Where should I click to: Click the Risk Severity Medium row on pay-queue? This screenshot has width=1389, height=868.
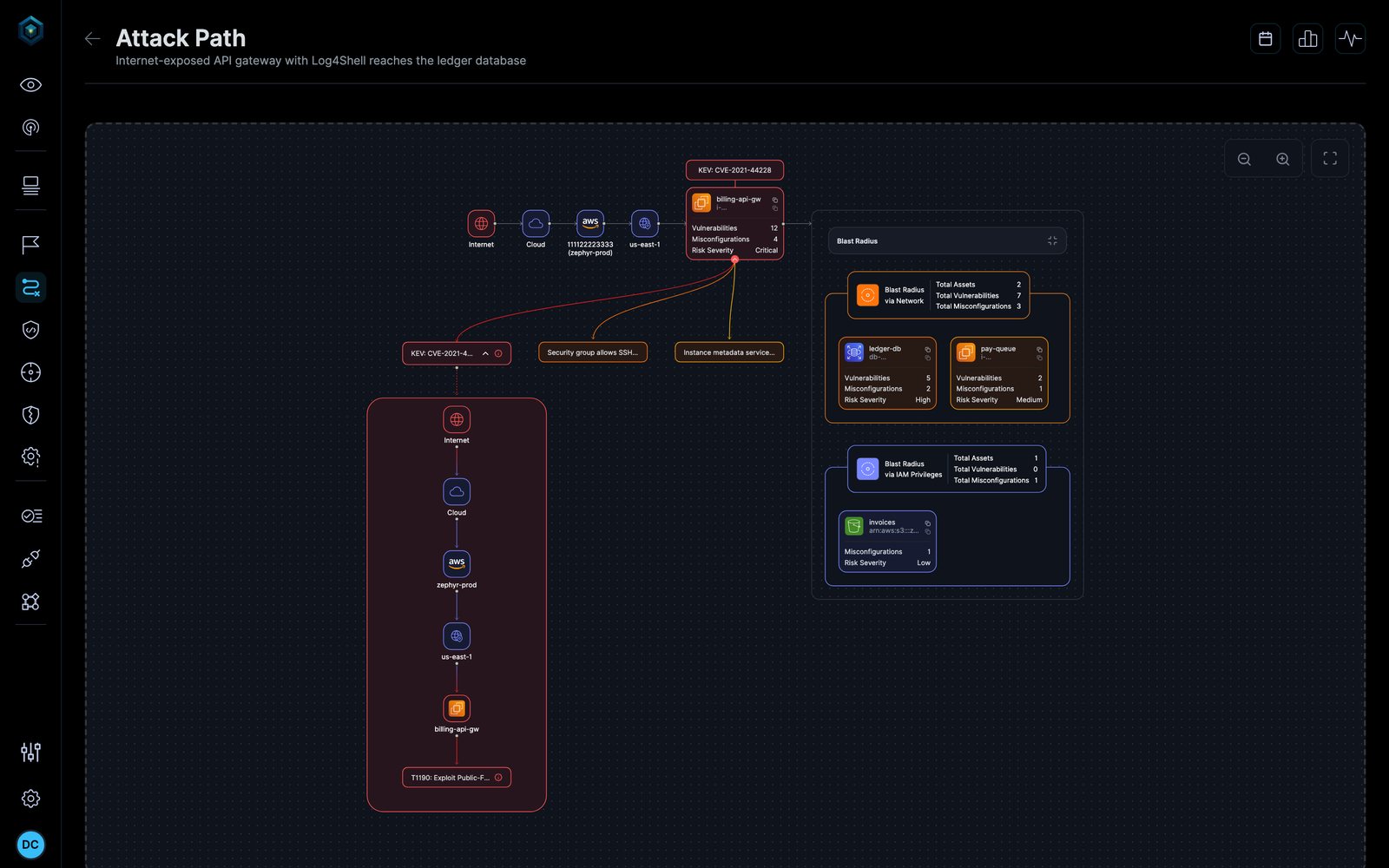(x=999, y=400)
